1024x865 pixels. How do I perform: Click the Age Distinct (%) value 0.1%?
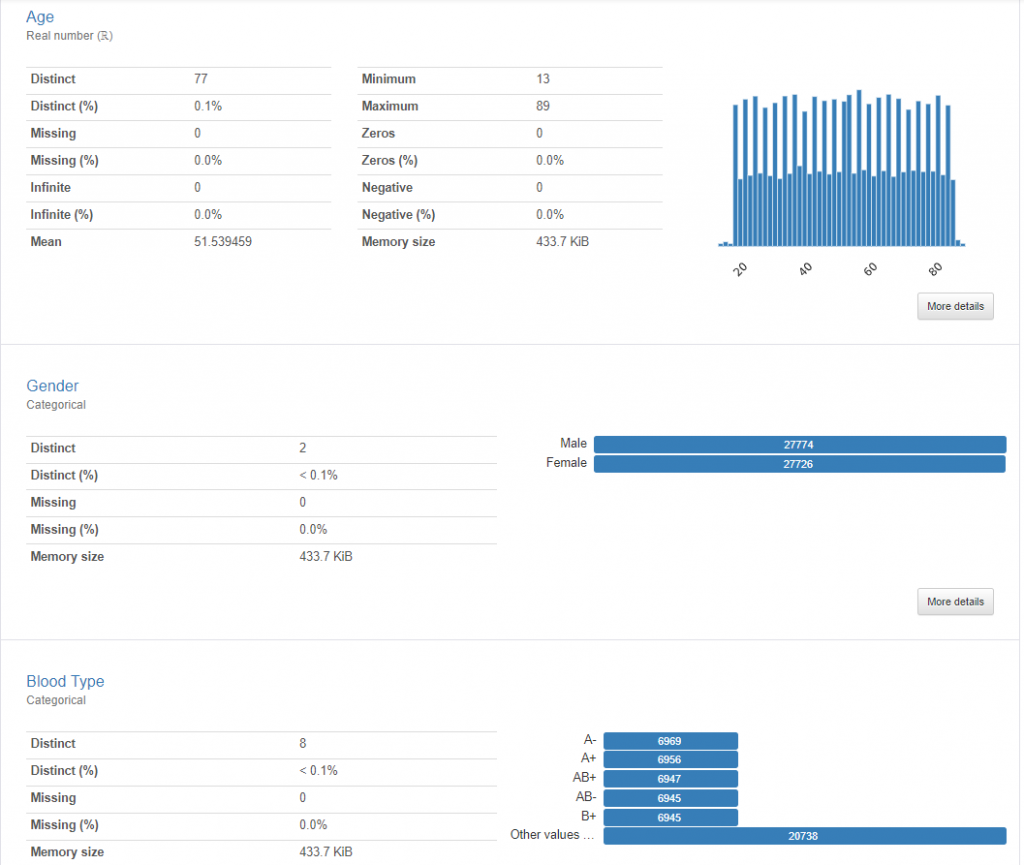[x=208, y=106]
